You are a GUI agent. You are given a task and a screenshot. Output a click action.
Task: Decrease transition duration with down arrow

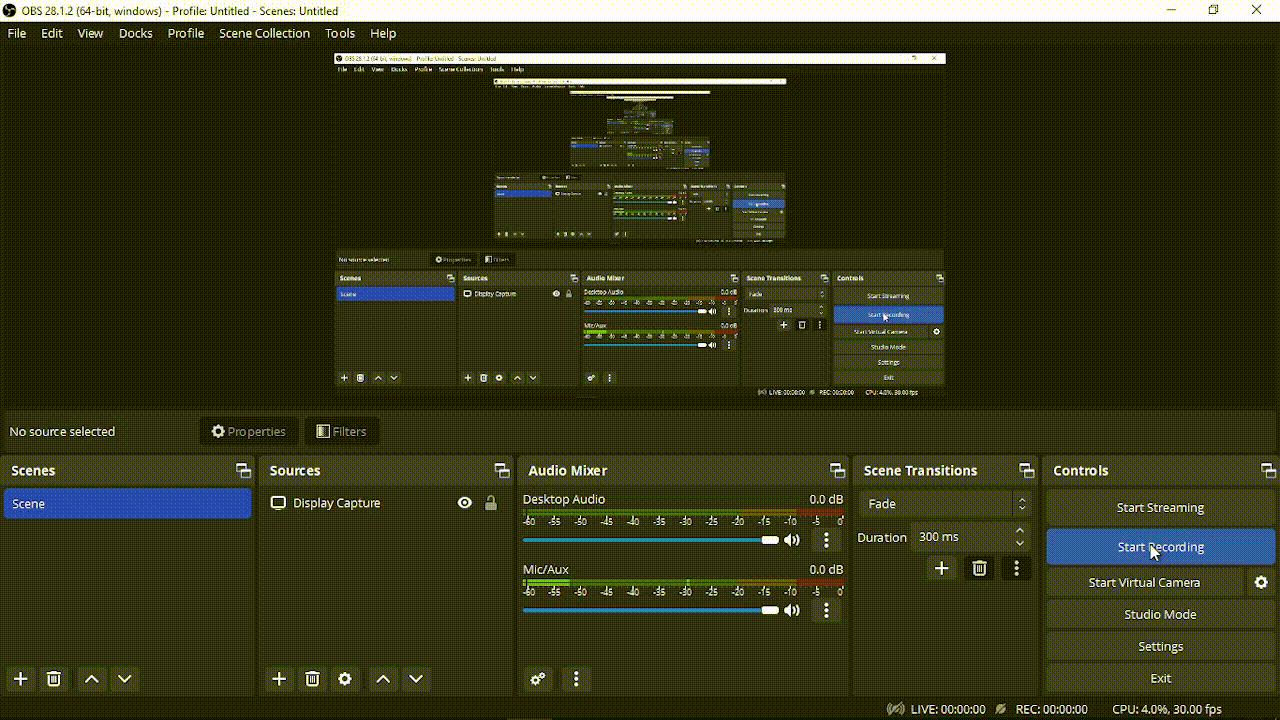[x=1019, y=543]
